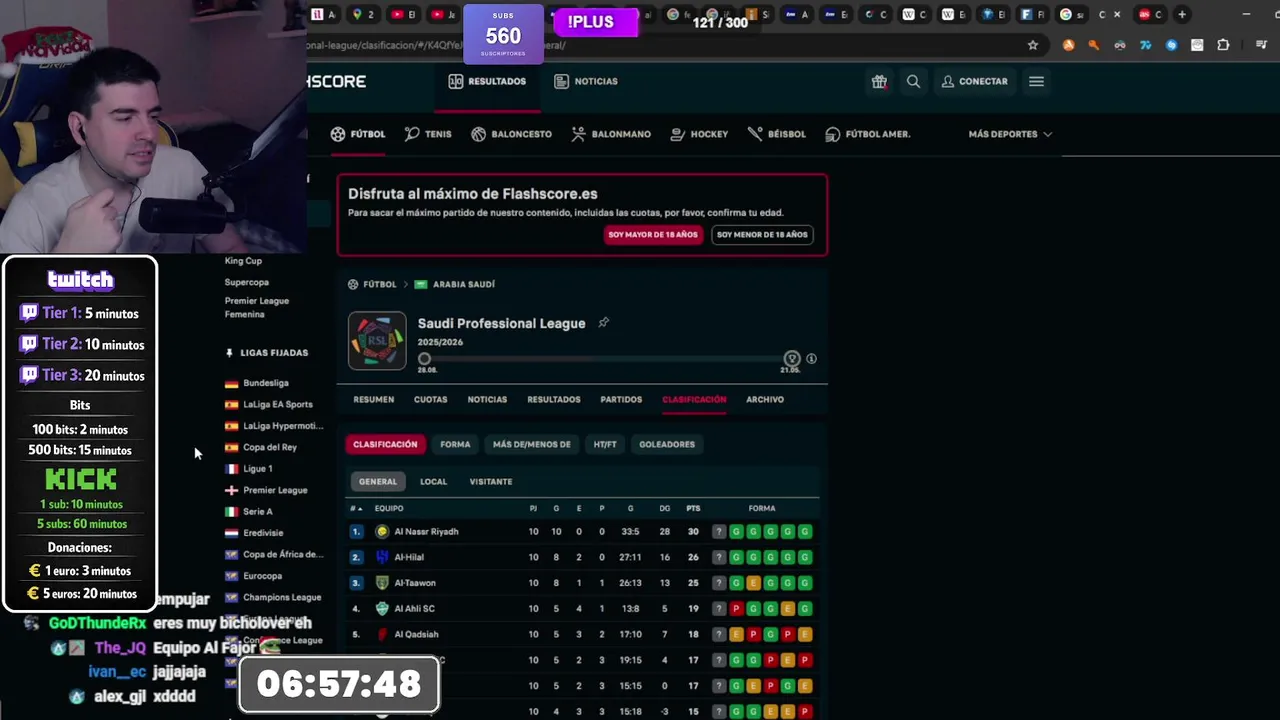Open the Noticias header tab
Image resolution: width=1280 pixels, height=720 pixels.
[x=586, y=82]
